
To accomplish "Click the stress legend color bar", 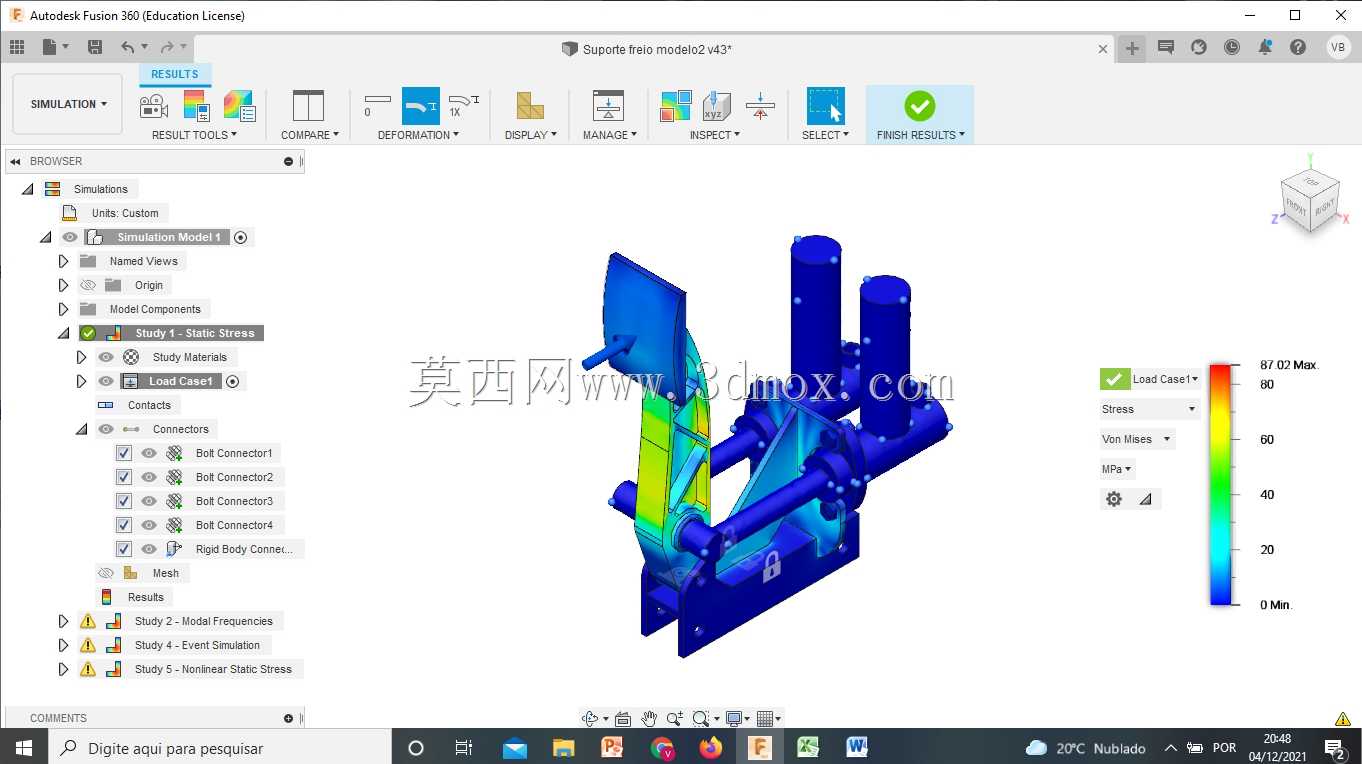I will coord(1220,485).
